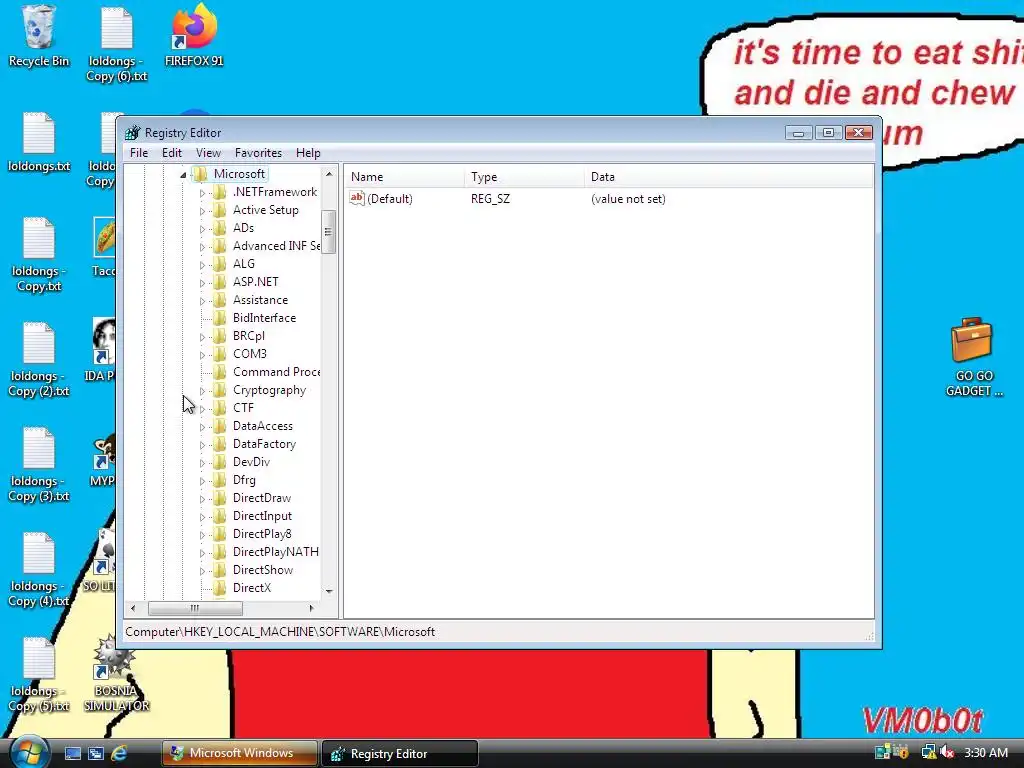
Task: Select loldongs - Copy (3).txt desktop file
Action: click(x=39, y=465)
